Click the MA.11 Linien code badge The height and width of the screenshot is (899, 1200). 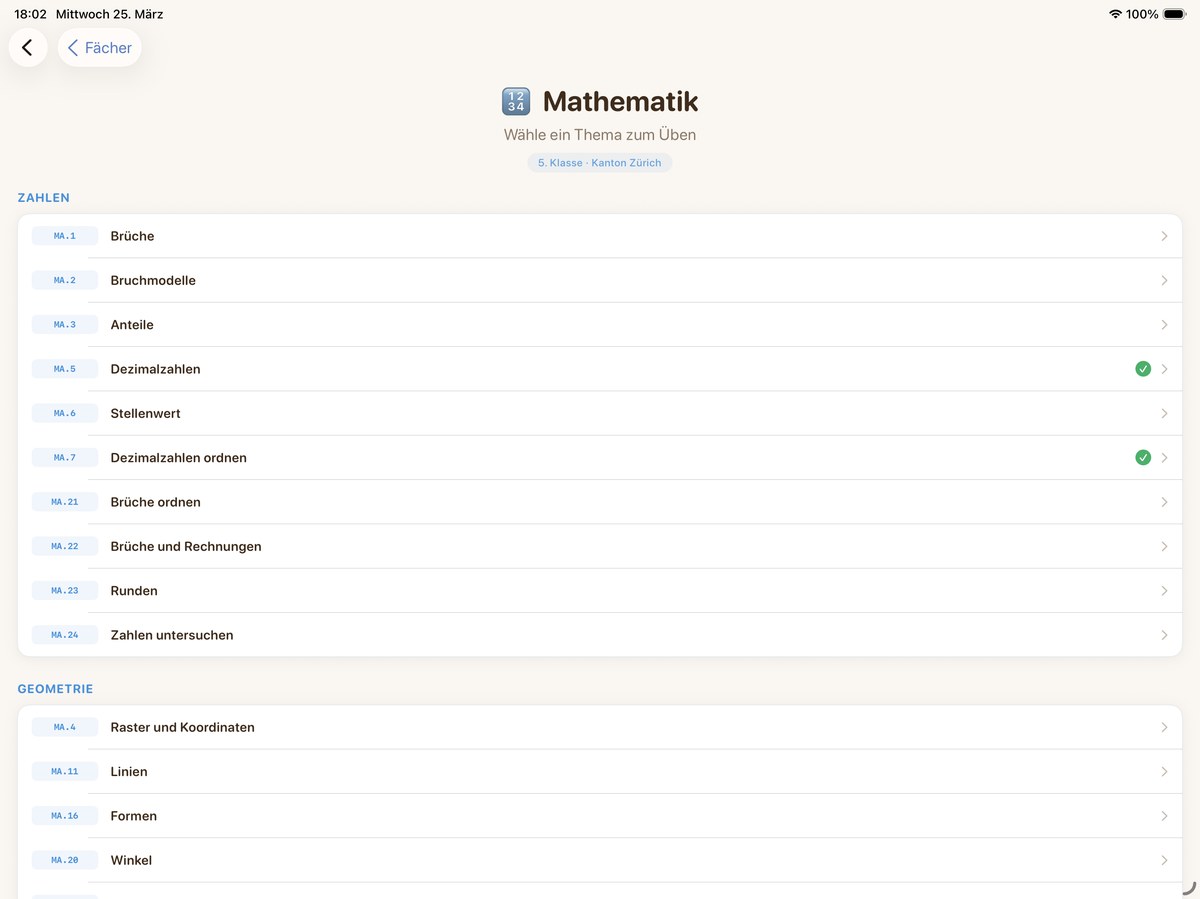[x=65, y=771]
